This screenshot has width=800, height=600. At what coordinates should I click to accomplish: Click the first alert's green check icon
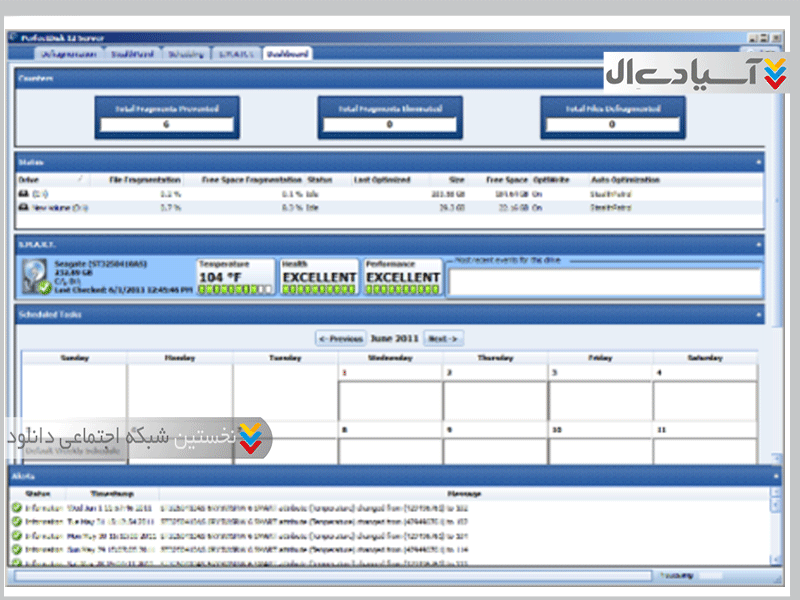[16, 508]
